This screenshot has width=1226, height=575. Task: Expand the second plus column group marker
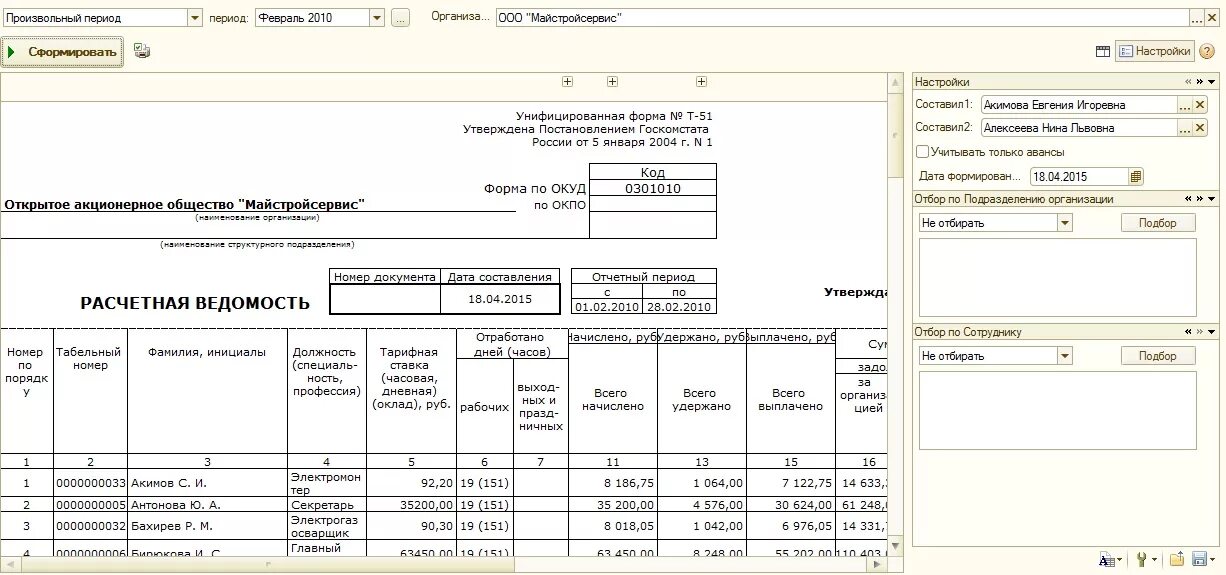(x=613, y=82)
